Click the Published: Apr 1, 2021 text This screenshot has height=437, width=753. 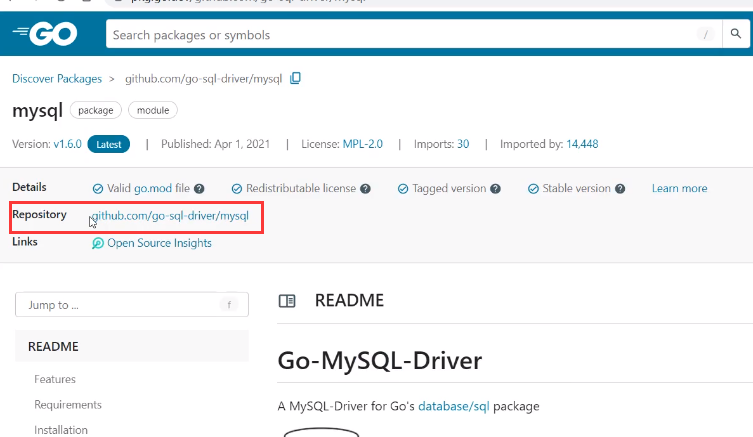(x=216, y=144)
